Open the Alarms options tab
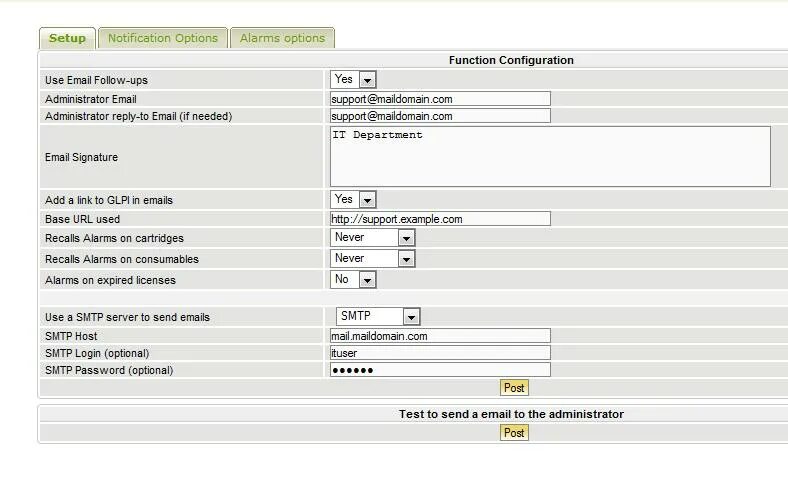The image size is (788, 494). 282,38
